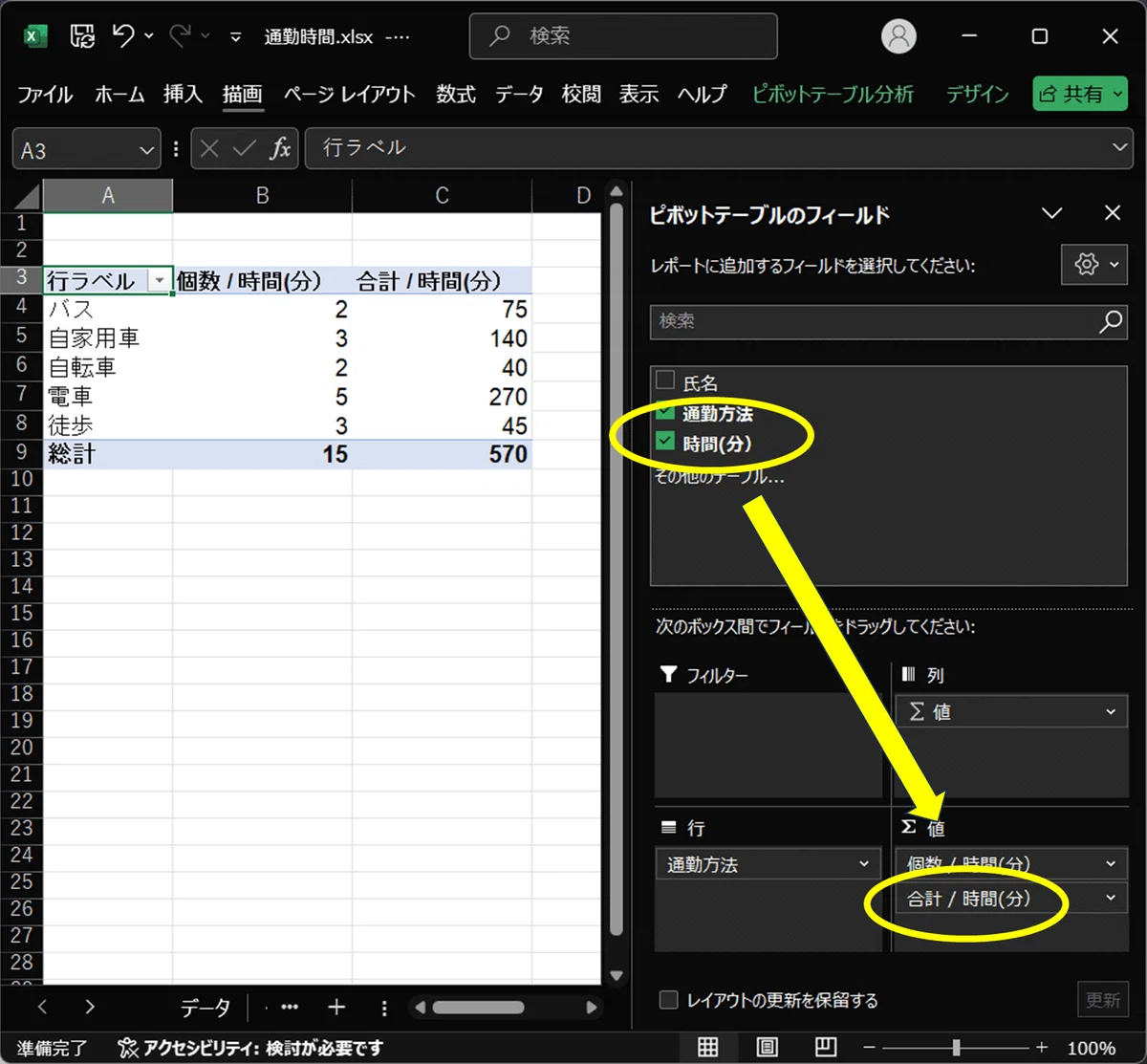
Task: Switch to Page Break Preview icon
Action: tap(826, 1047)
